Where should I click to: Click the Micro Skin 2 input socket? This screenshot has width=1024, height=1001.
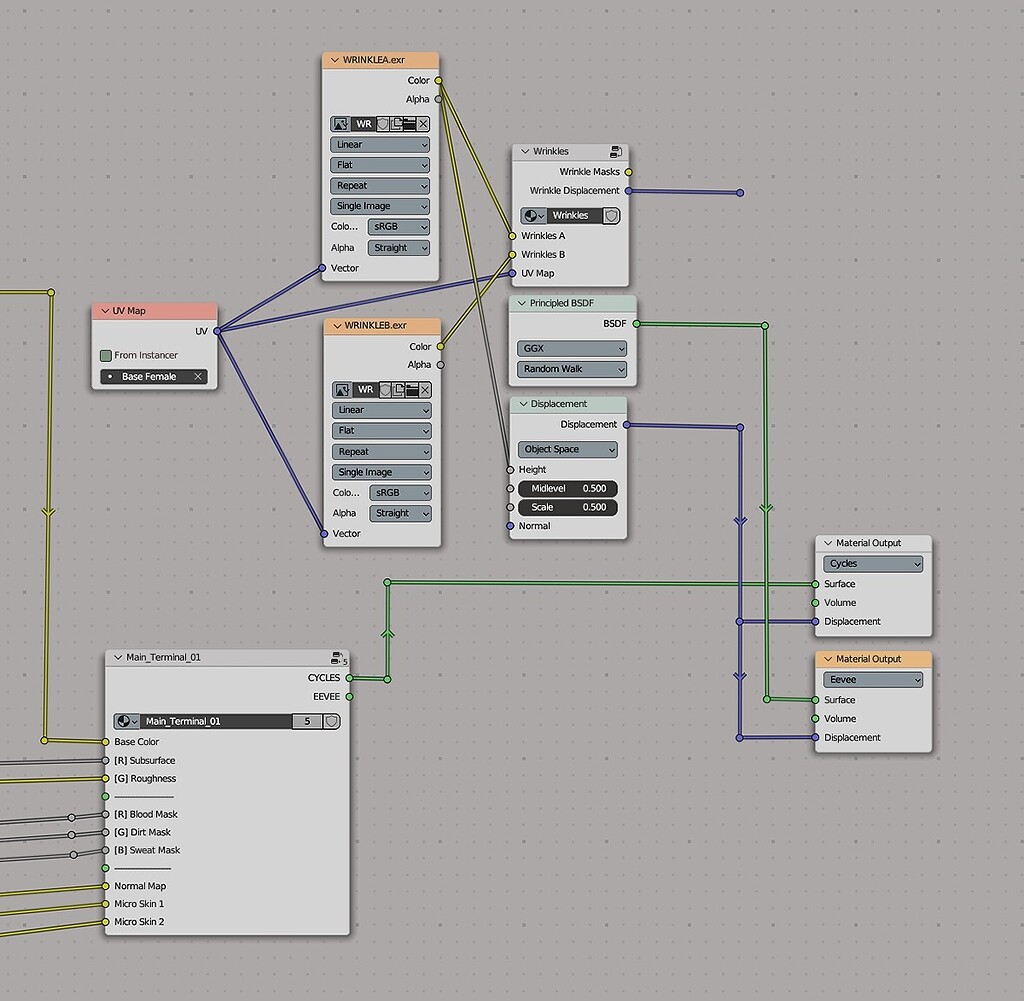[105, 922]
